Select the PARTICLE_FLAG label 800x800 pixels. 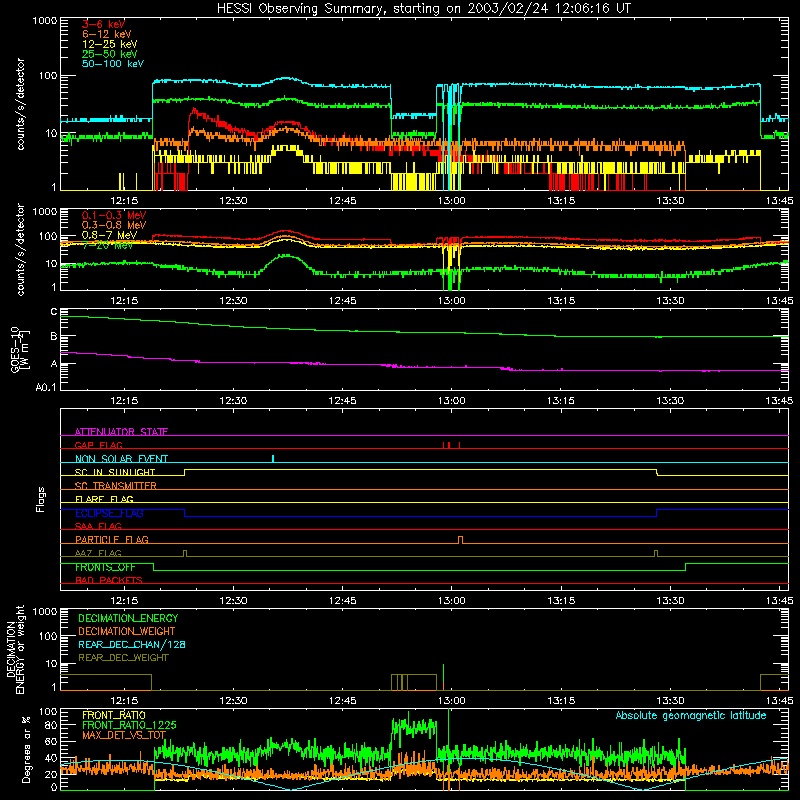click(x=112, y=539)
